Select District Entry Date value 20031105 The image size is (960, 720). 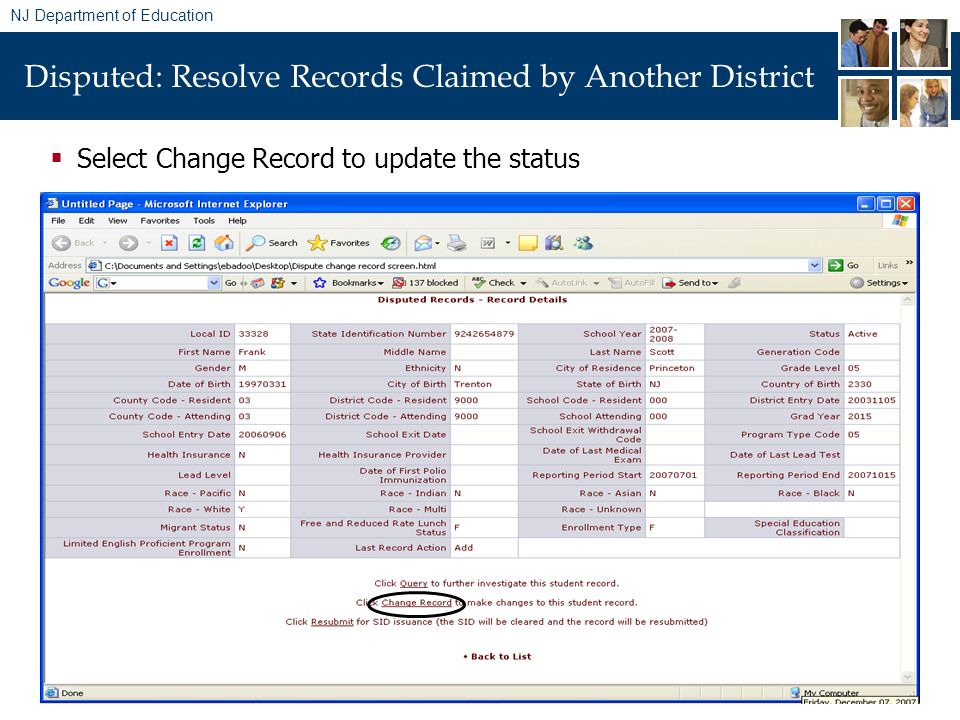871,400
